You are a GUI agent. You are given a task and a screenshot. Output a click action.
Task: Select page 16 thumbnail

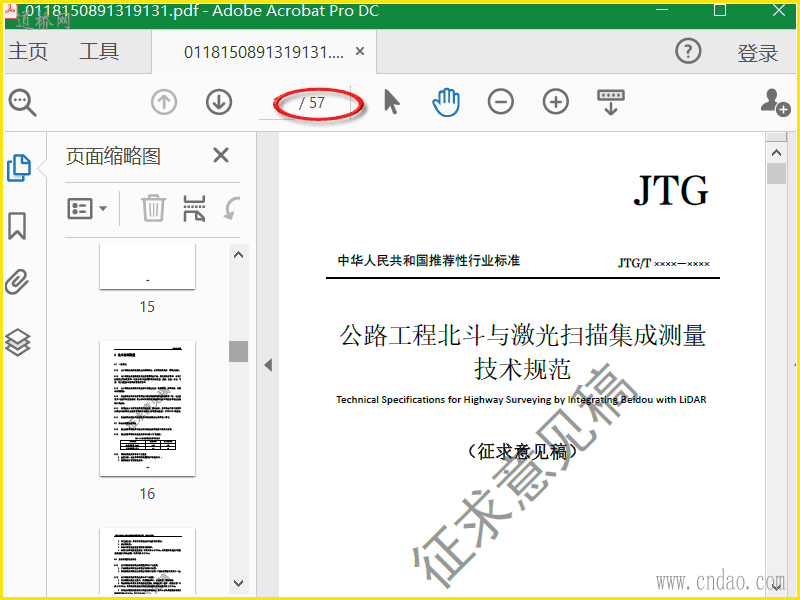[147, 408]
